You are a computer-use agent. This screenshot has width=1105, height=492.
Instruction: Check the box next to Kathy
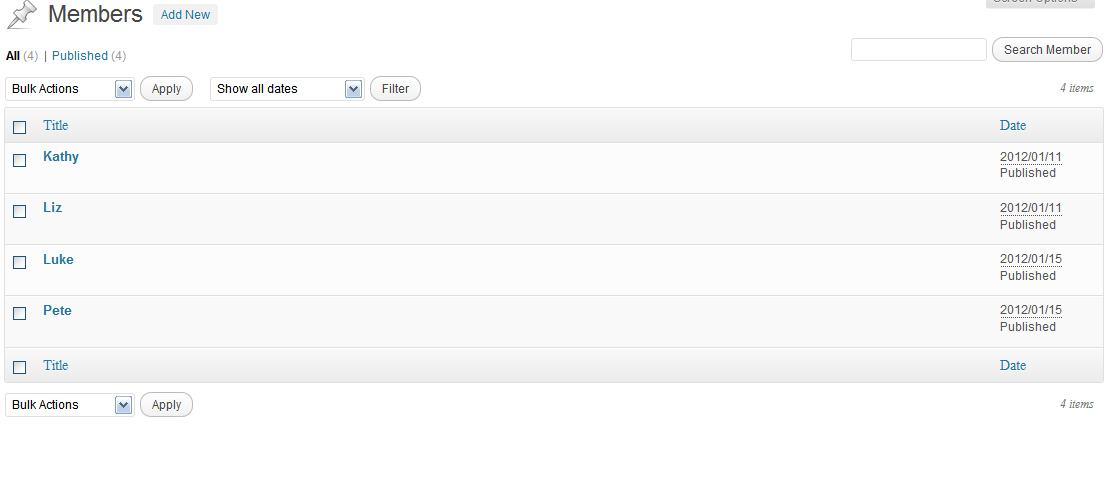(20, 161)
